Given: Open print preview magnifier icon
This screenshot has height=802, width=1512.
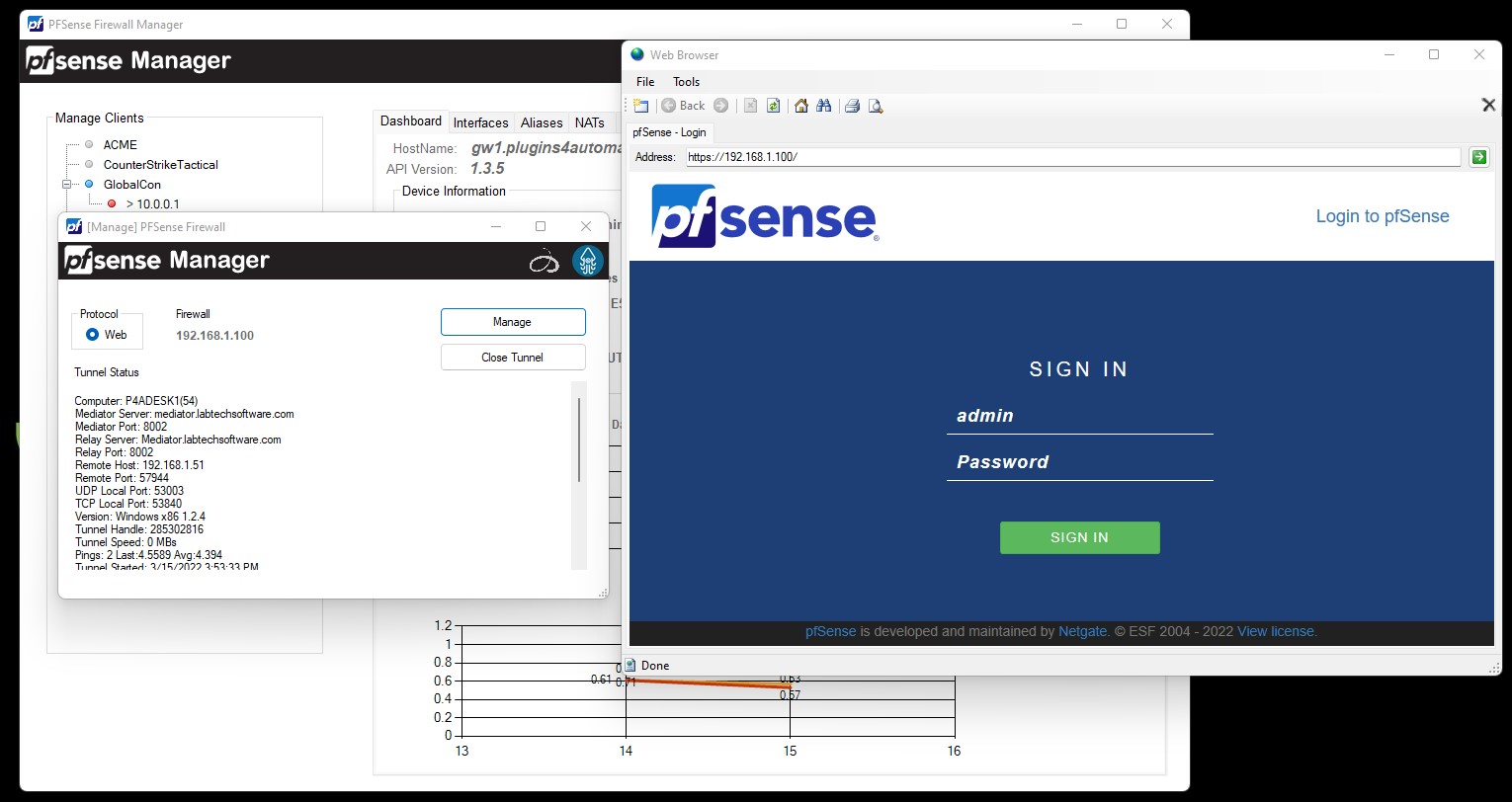Looking at the screenshot, I should click(x=875, y=106).
